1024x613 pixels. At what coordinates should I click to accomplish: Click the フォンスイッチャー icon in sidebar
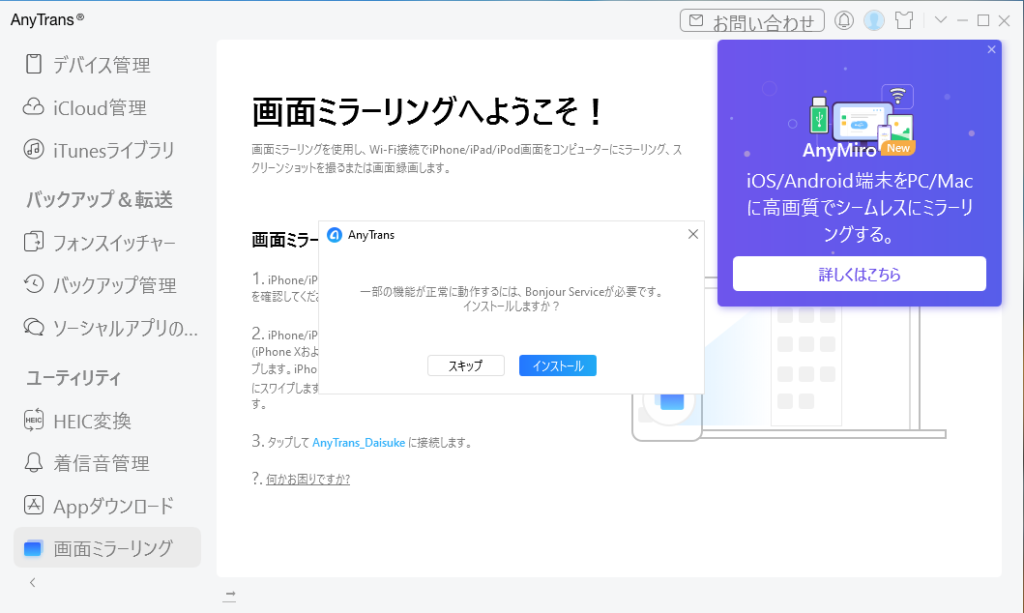point(33,242)
